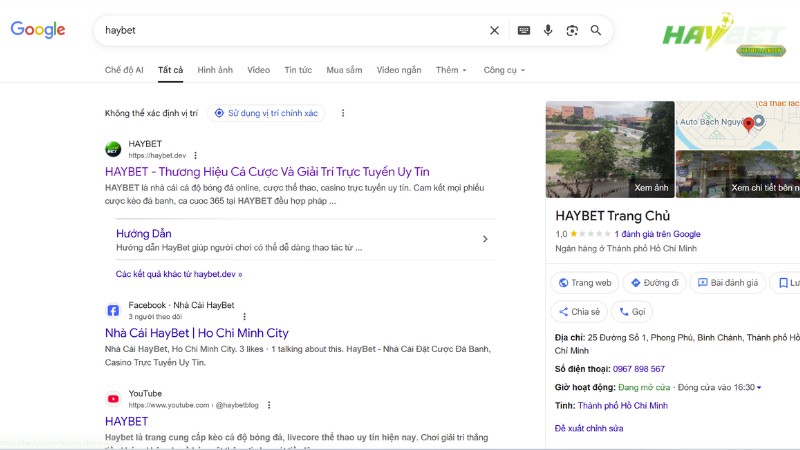
Task: Click the magnifying glass search icon
Action: click(x=596, y=31)
